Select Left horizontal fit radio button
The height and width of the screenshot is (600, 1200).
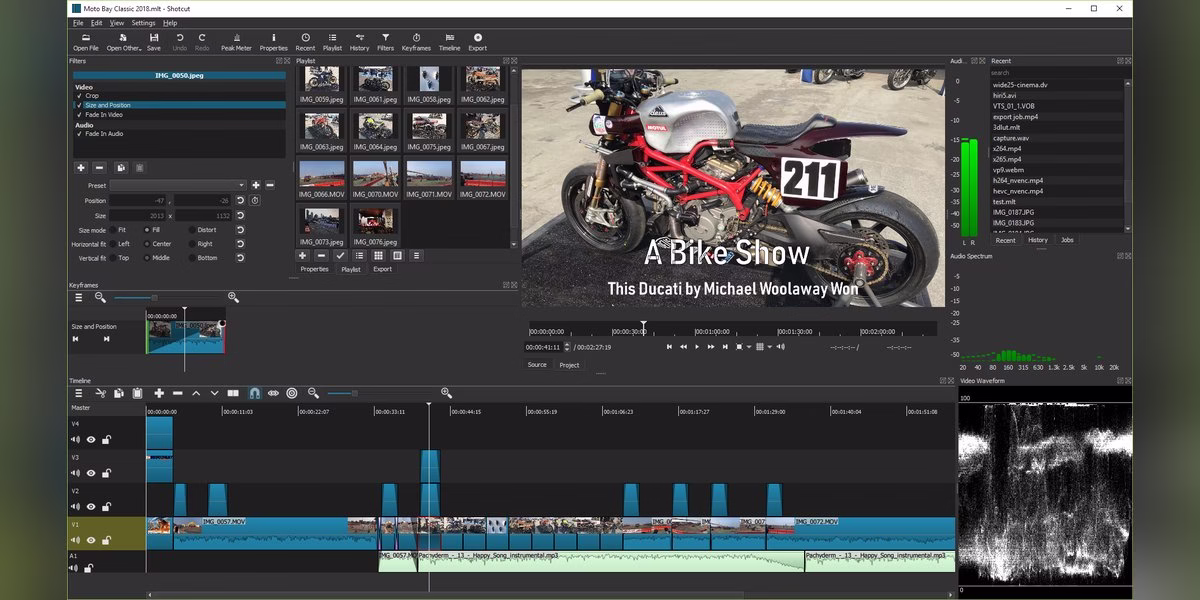pyautogui.click(x=111, y=244)
